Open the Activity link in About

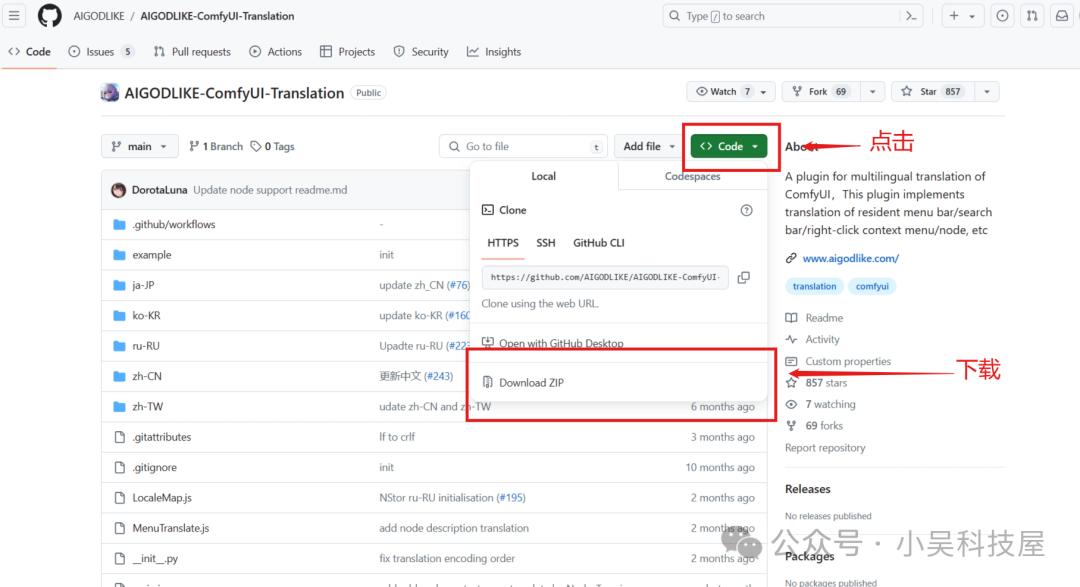coord(813,339)
